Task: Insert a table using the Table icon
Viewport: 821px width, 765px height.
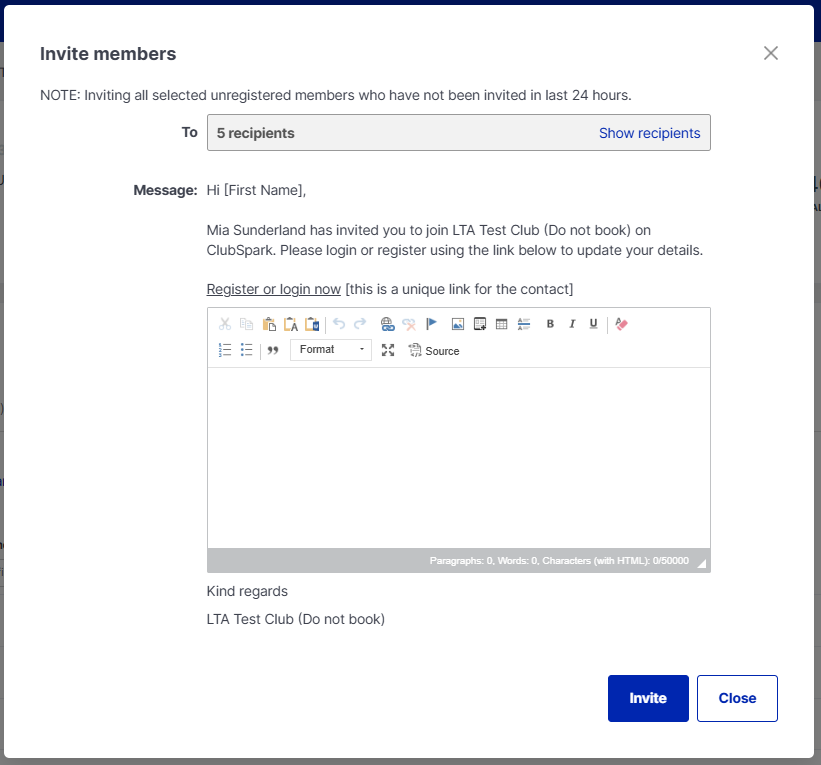Action: click(x=502, y=324)
